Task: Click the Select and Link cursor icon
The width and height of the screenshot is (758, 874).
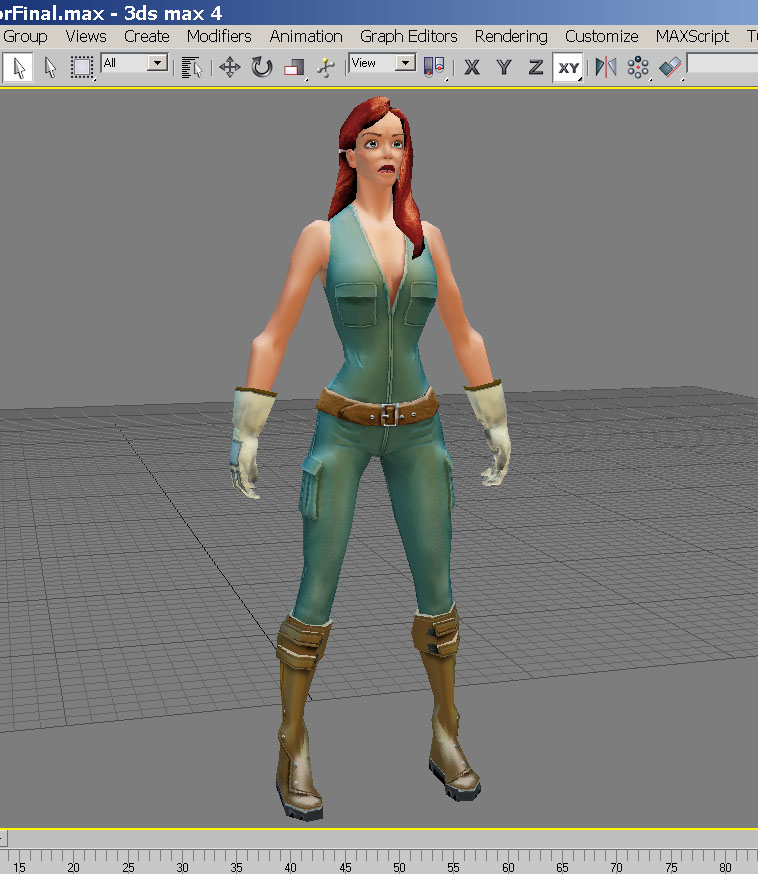Action: (51, 67)
